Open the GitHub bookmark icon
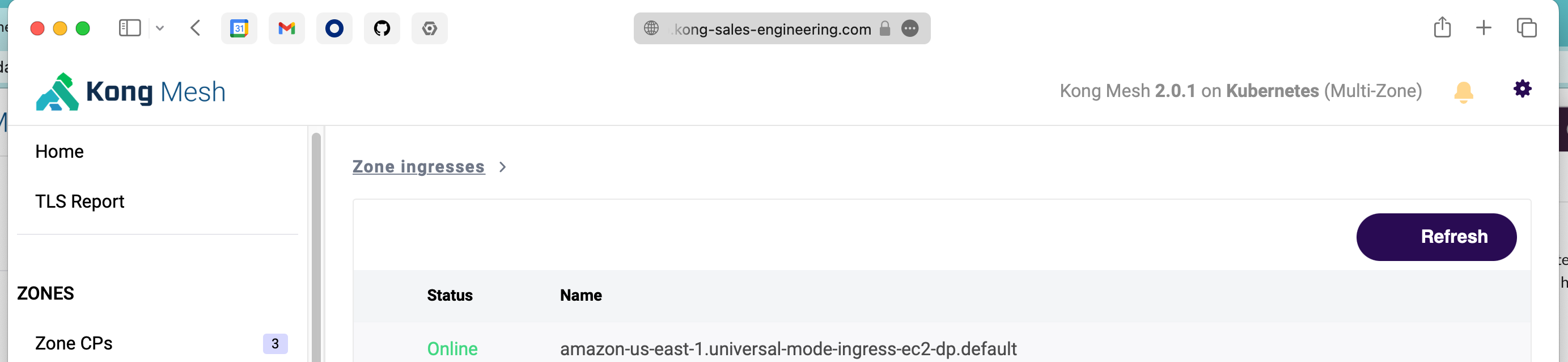The image size is (1568, 362). [382, 28]
